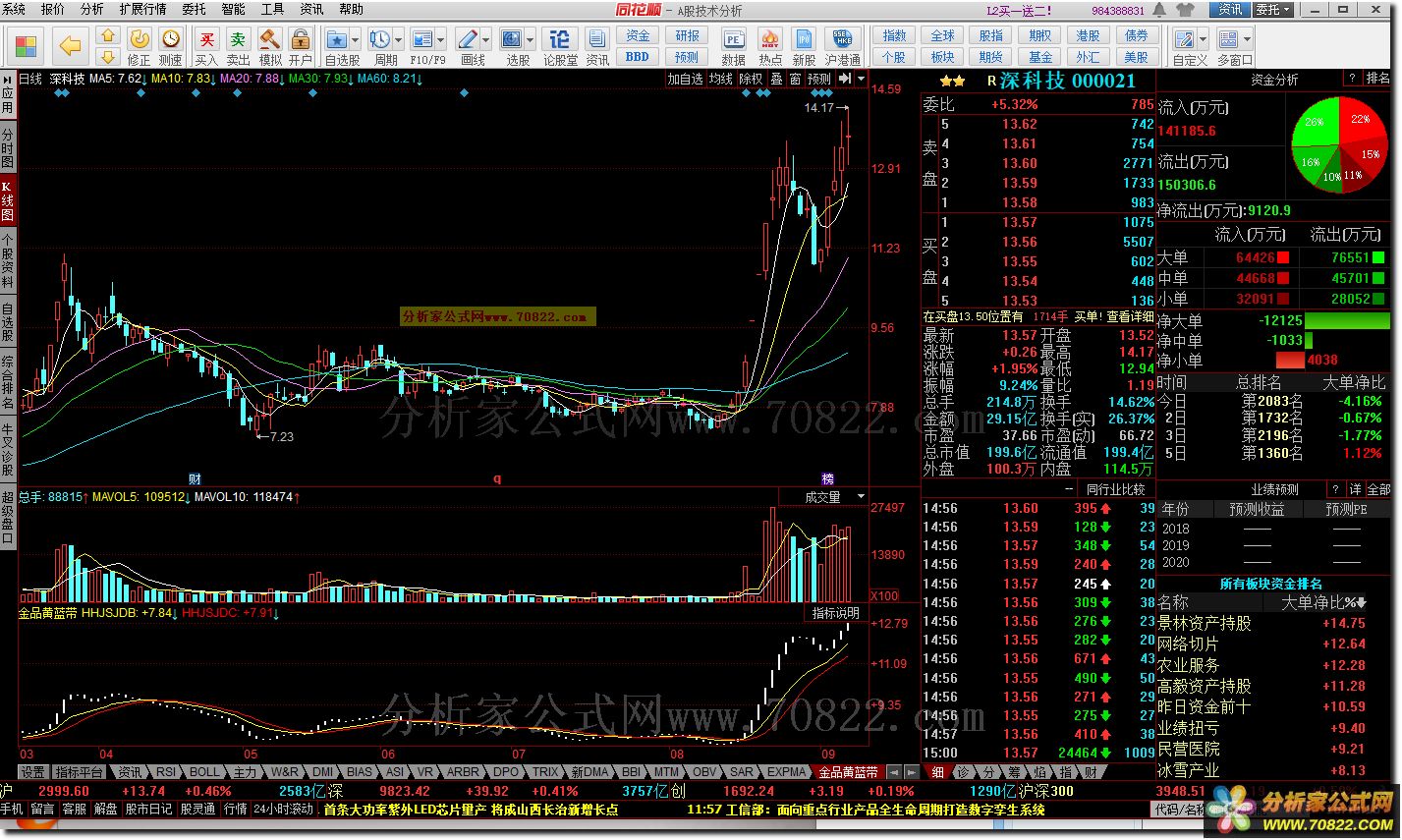Image resolution: width=1402 pixels, height=840 pixels.
Task: Select the 画线 drawing pencil tool
Action: pyautogui.click(x=468, y=39)
